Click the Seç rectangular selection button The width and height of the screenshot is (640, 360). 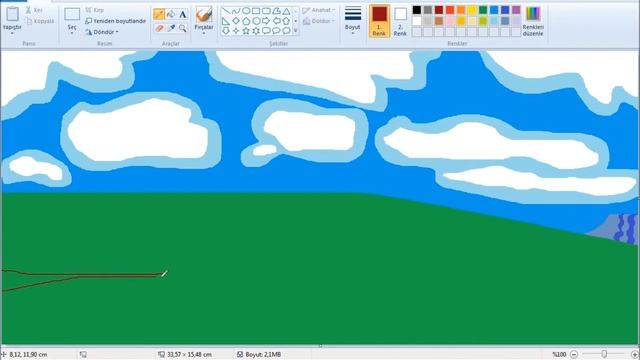[72, 14]
